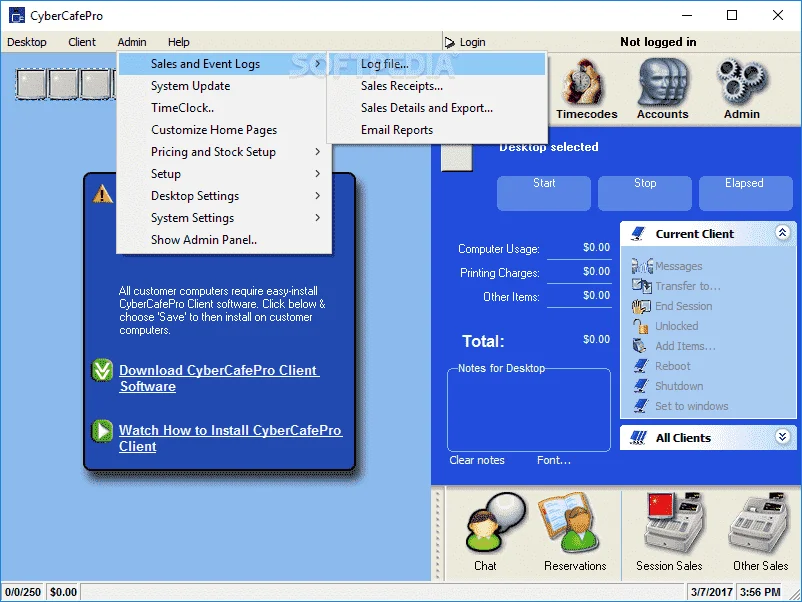
Task: Open the Admin menu
Action: [132, 42]
